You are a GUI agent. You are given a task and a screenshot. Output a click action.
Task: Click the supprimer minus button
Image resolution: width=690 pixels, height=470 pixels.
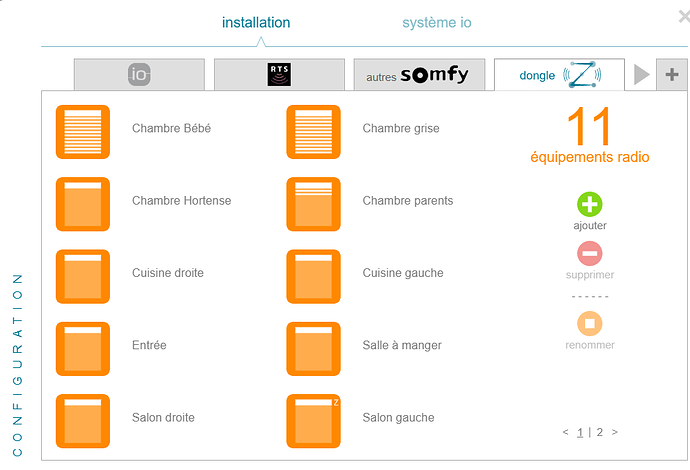click(x=590, y=253)
